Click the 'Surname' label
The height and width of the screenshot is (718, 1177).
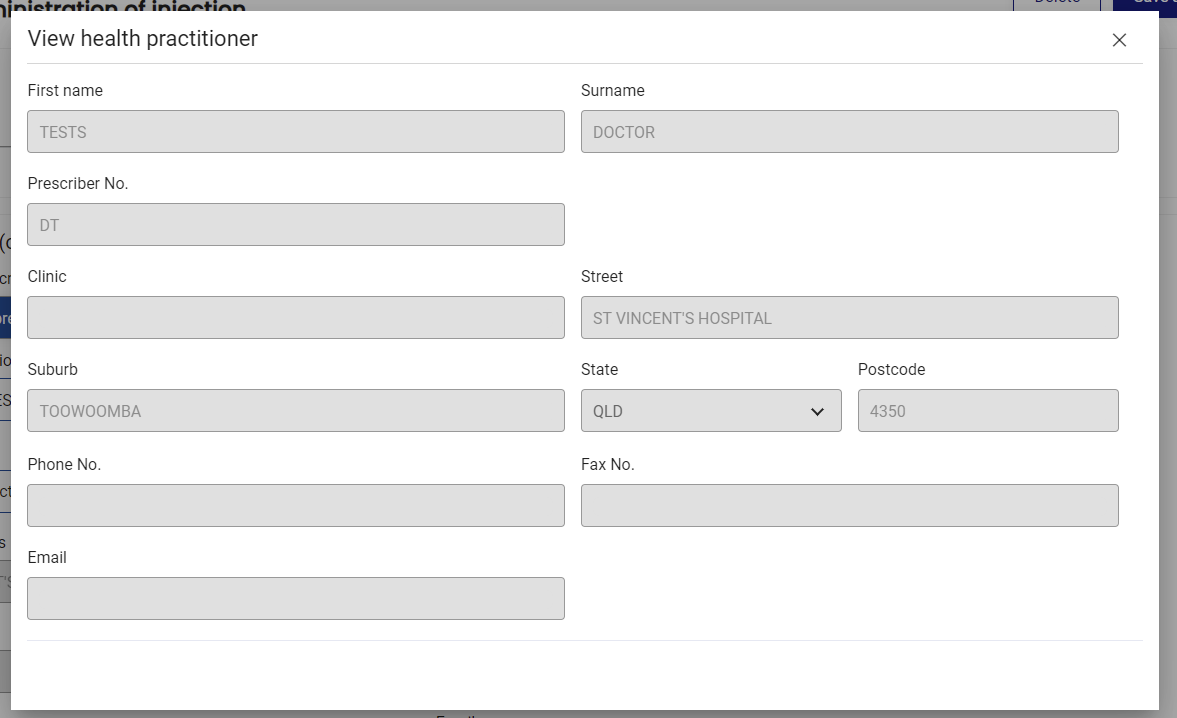[x=613, y=91]
